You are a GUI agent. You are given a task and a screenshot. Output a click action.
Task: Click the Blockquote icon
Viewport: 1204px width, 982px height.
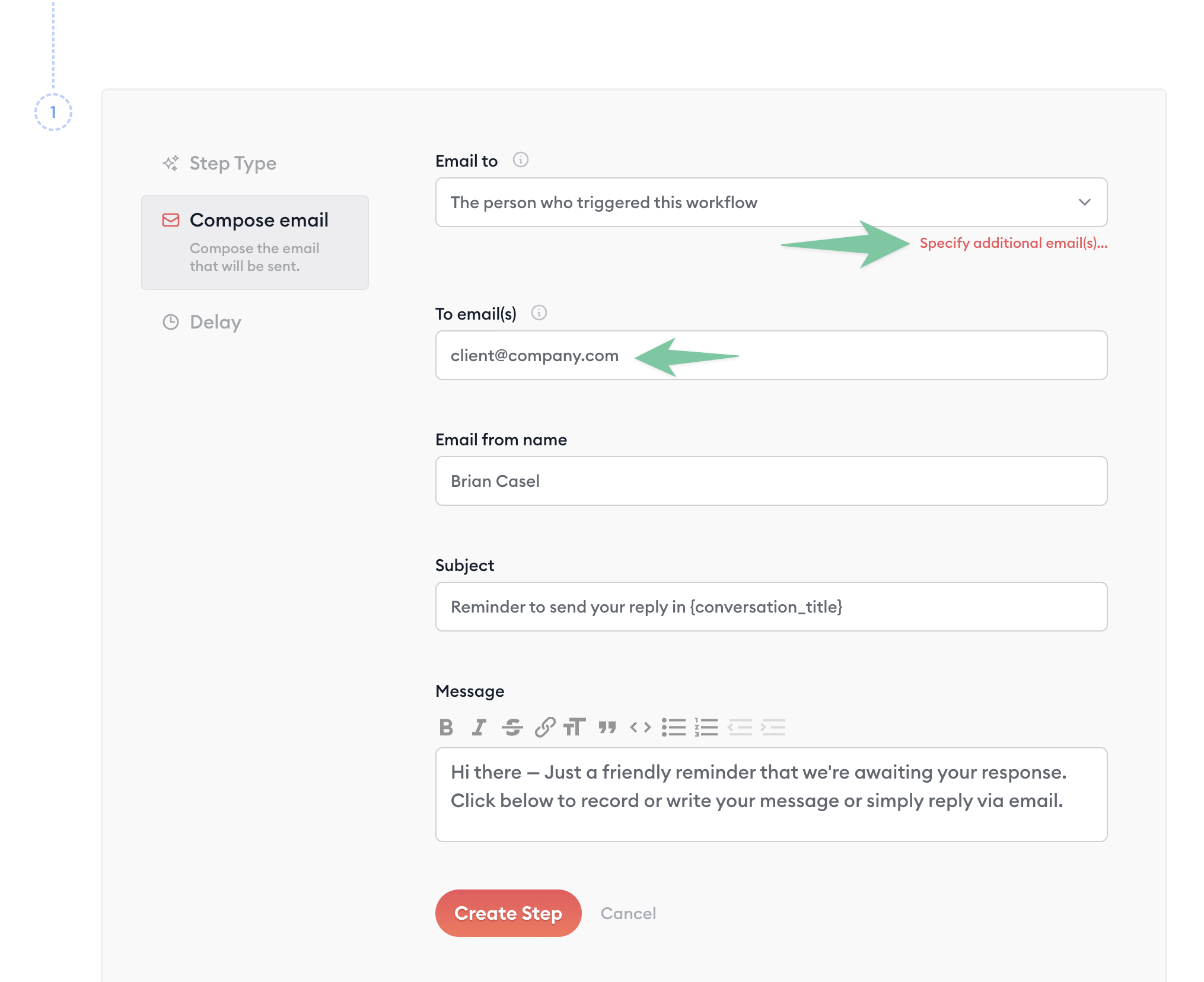tap(608, 728)
